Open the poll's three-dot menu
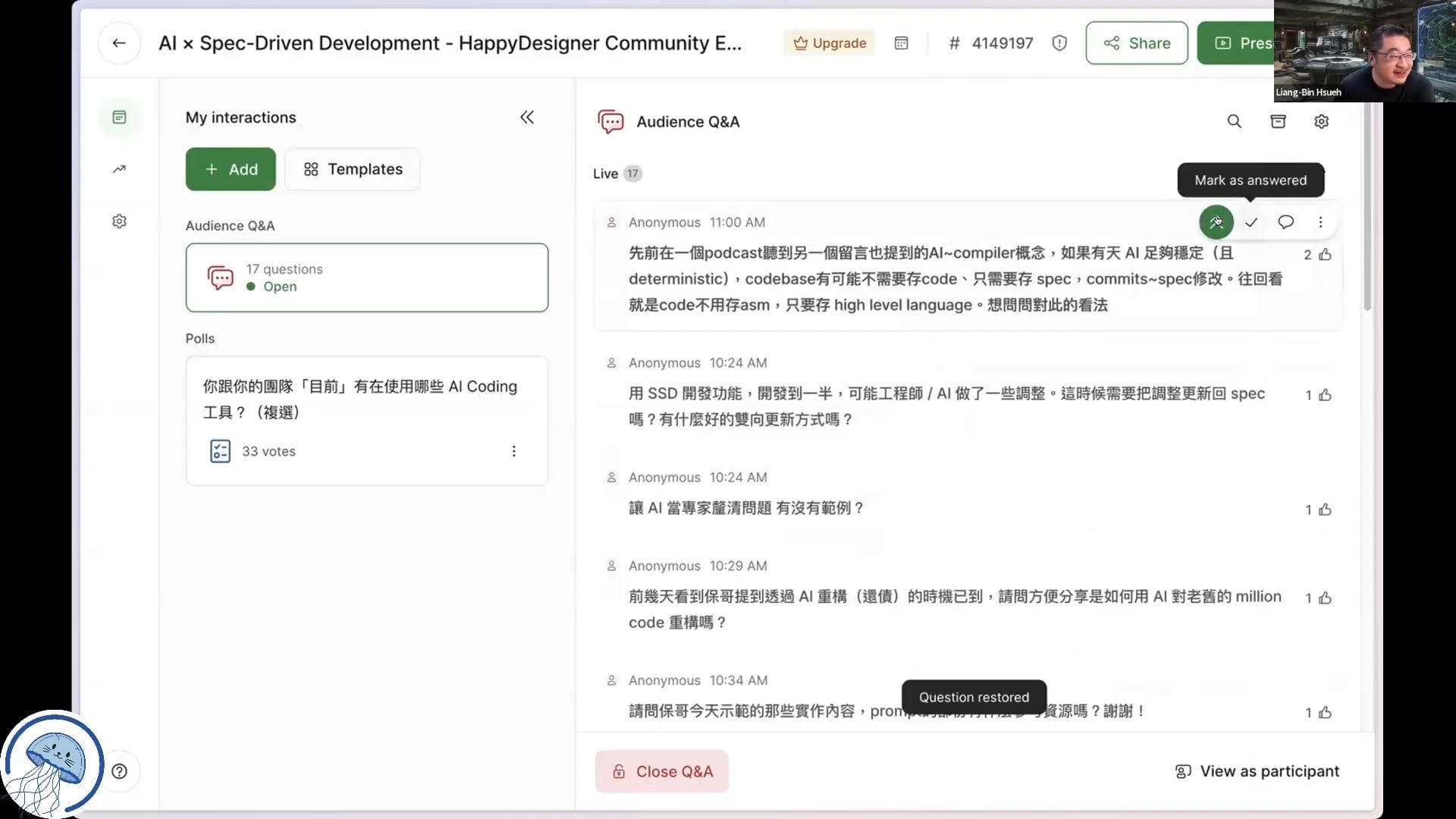Viewport: 1456px width, 819px height. click(513, 451)
